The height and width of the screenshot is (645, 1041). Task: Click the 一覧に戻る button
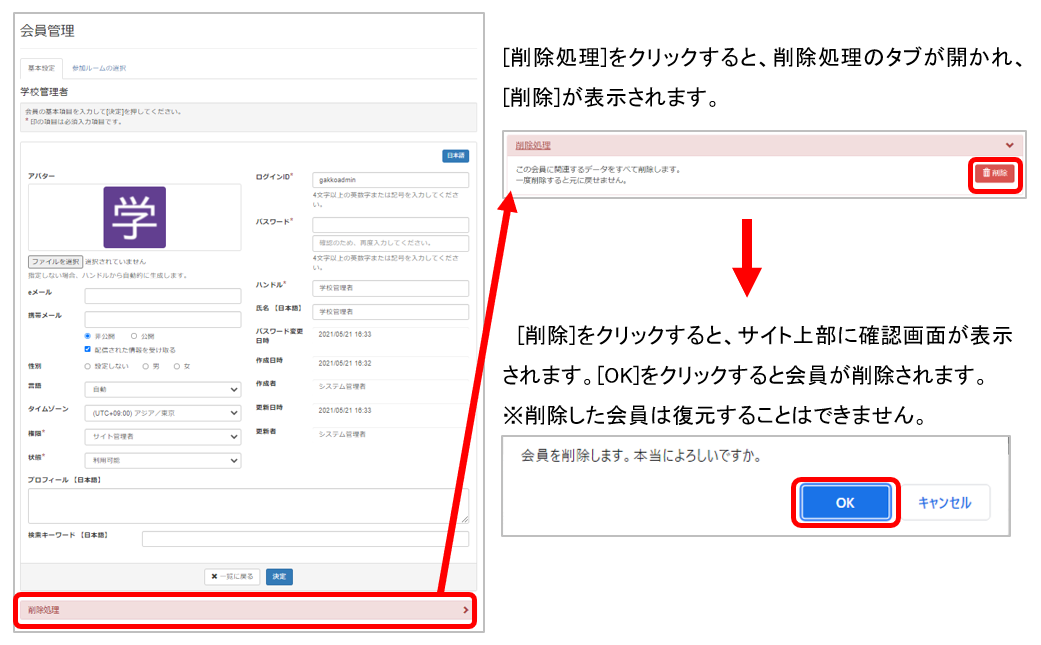[x=233, y=577]
